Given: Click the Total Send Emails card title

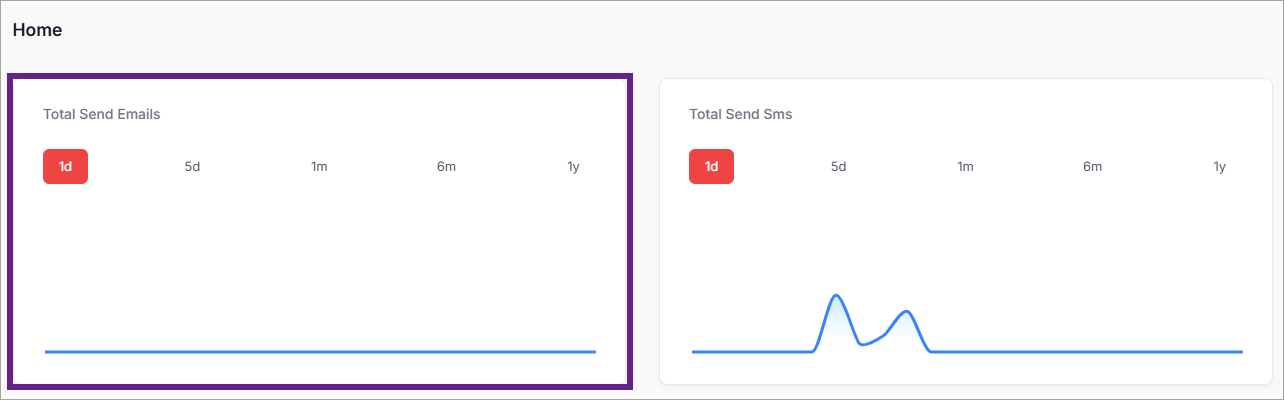Looking at the screenshot, I should point(102,114).
